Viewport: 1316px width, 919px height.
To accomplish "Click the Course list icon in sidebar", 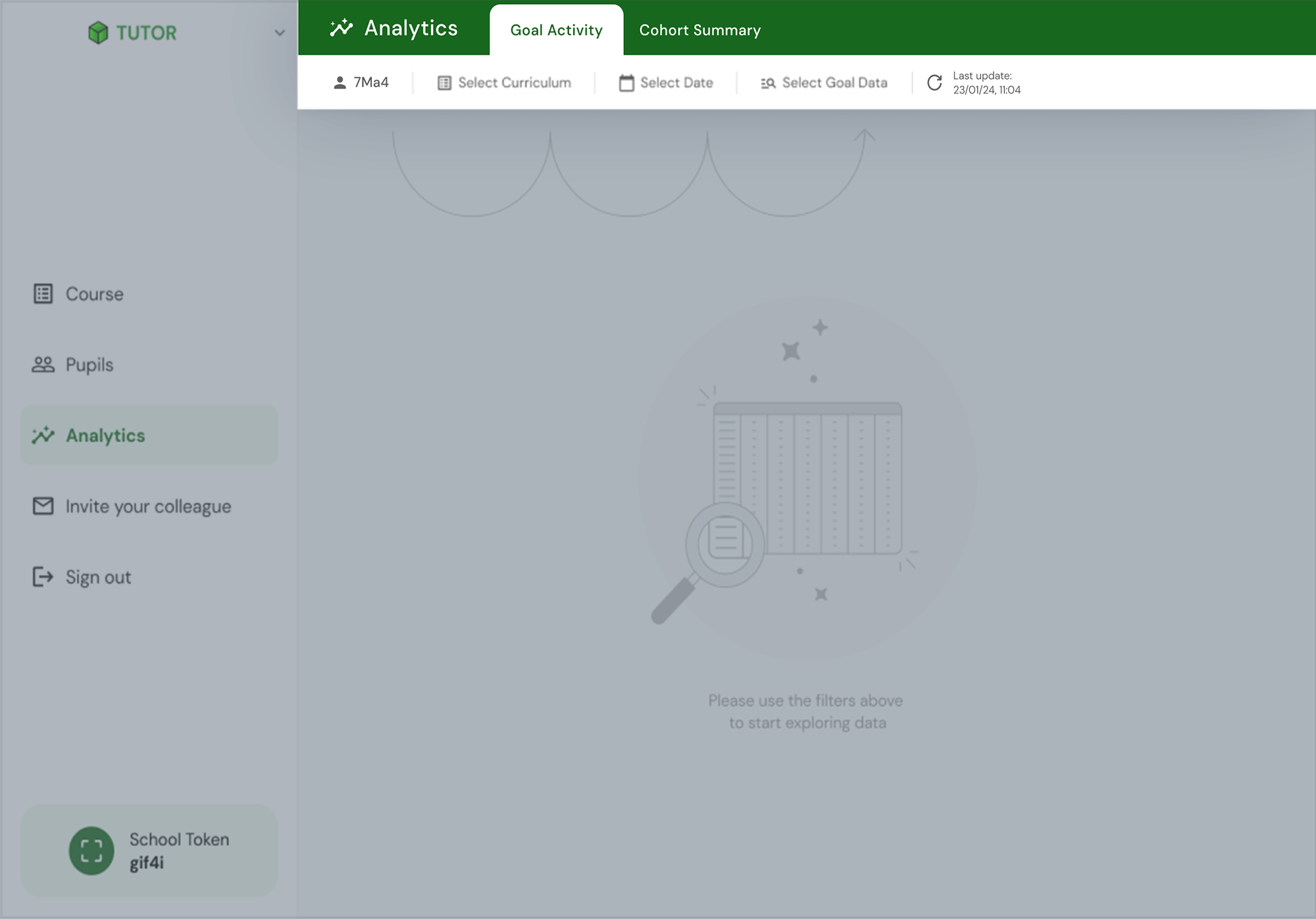I will tap(43, 294).
